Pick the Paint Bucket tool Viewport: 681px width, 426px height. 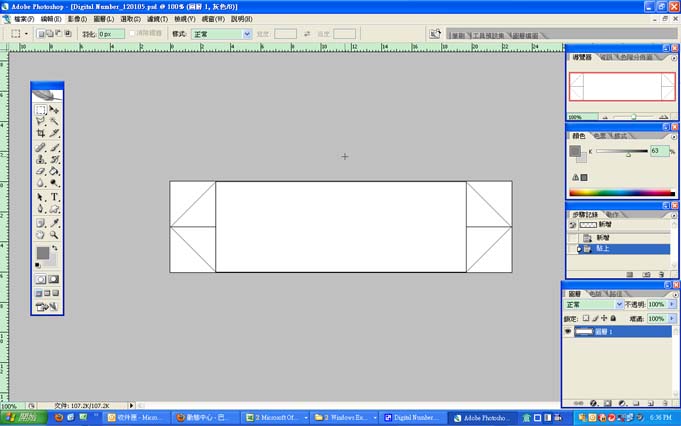54,171
